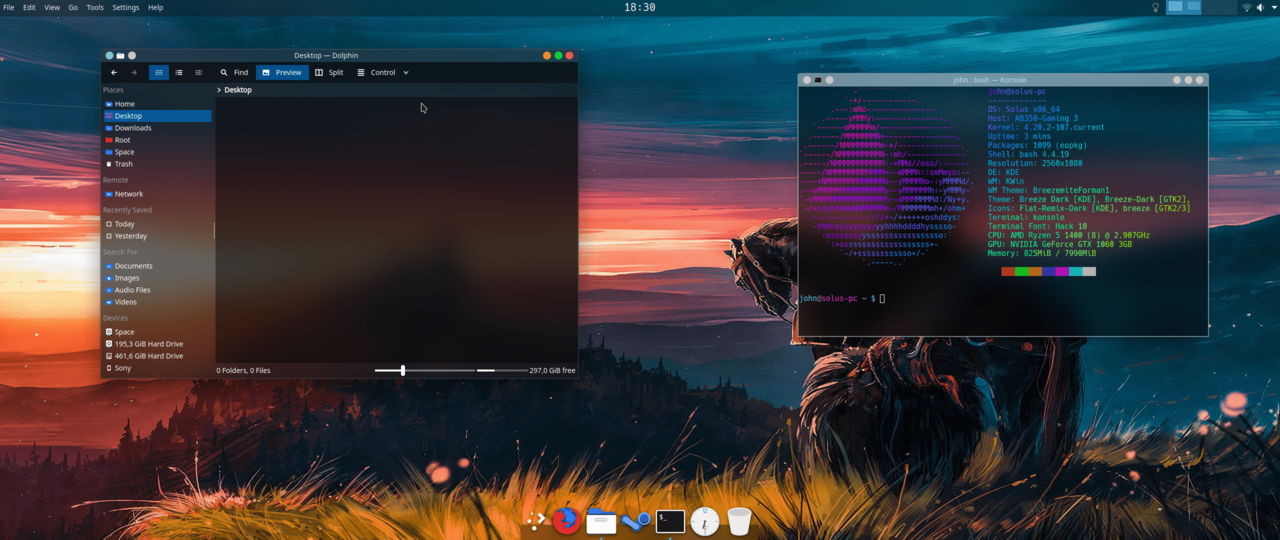Open the trash bin in dock
The image size is (1280, 540).
739,521
